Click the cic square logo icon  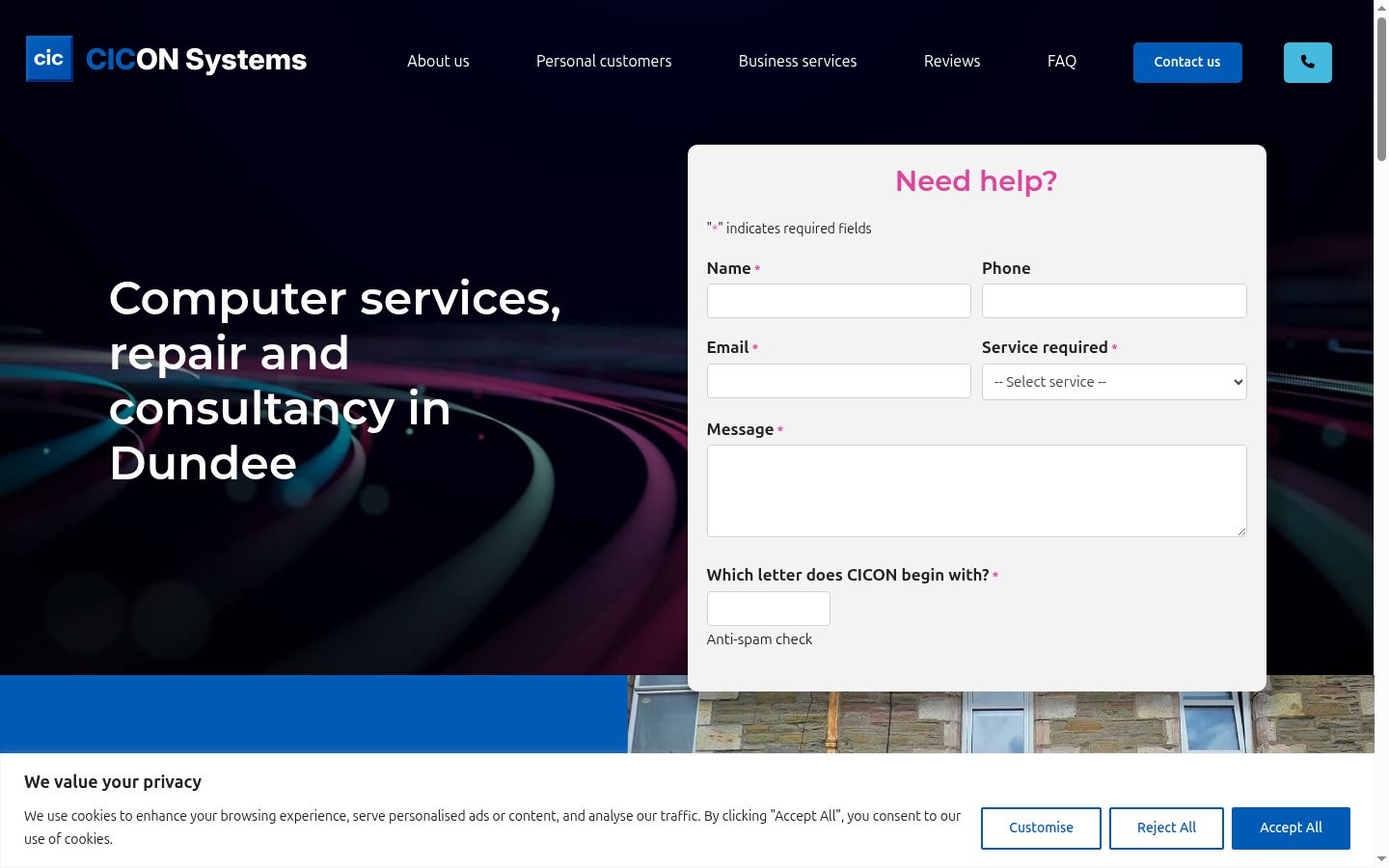pos(49,59)
